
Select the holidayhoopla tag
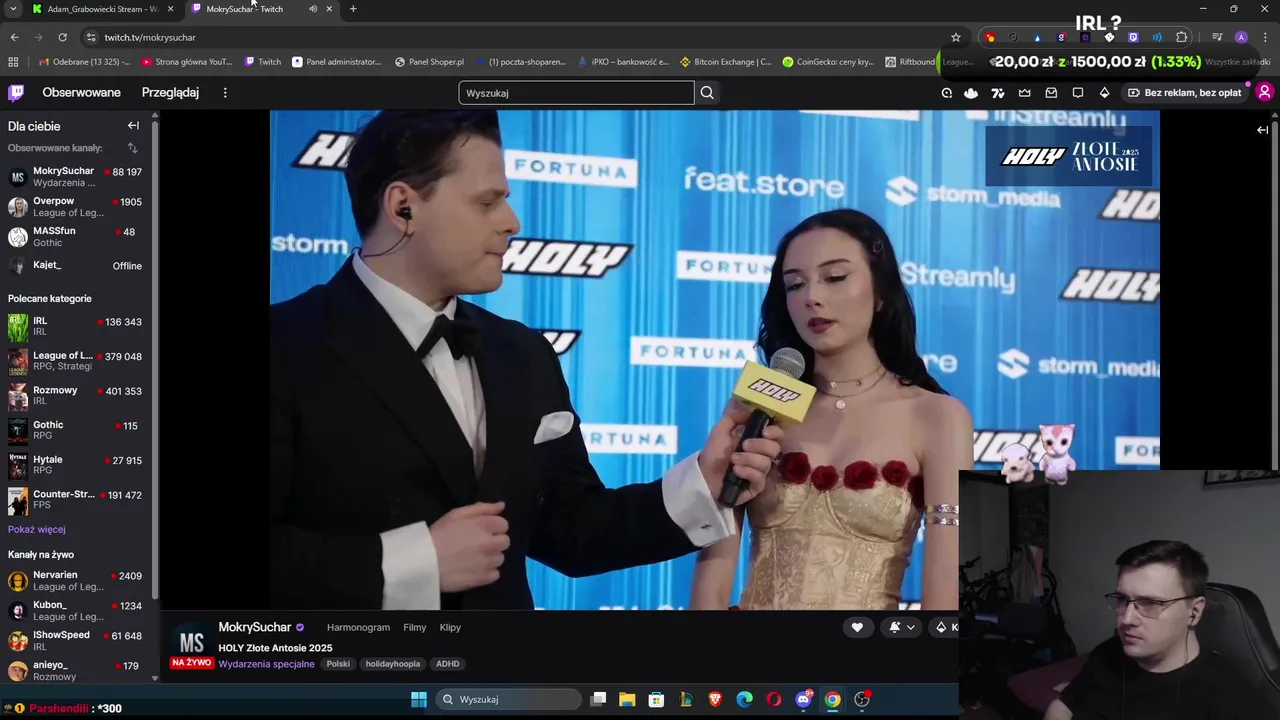tap(393, 664)
